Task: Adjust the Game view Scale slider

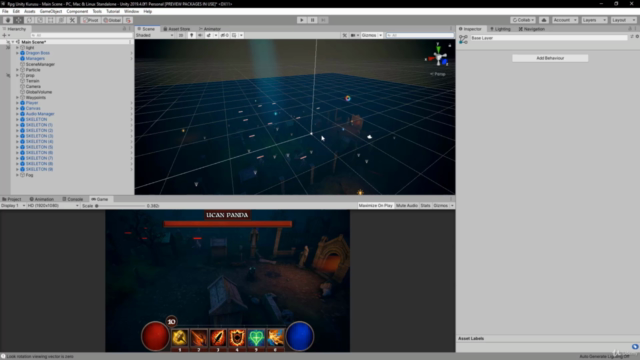Action: click(120, 206)
